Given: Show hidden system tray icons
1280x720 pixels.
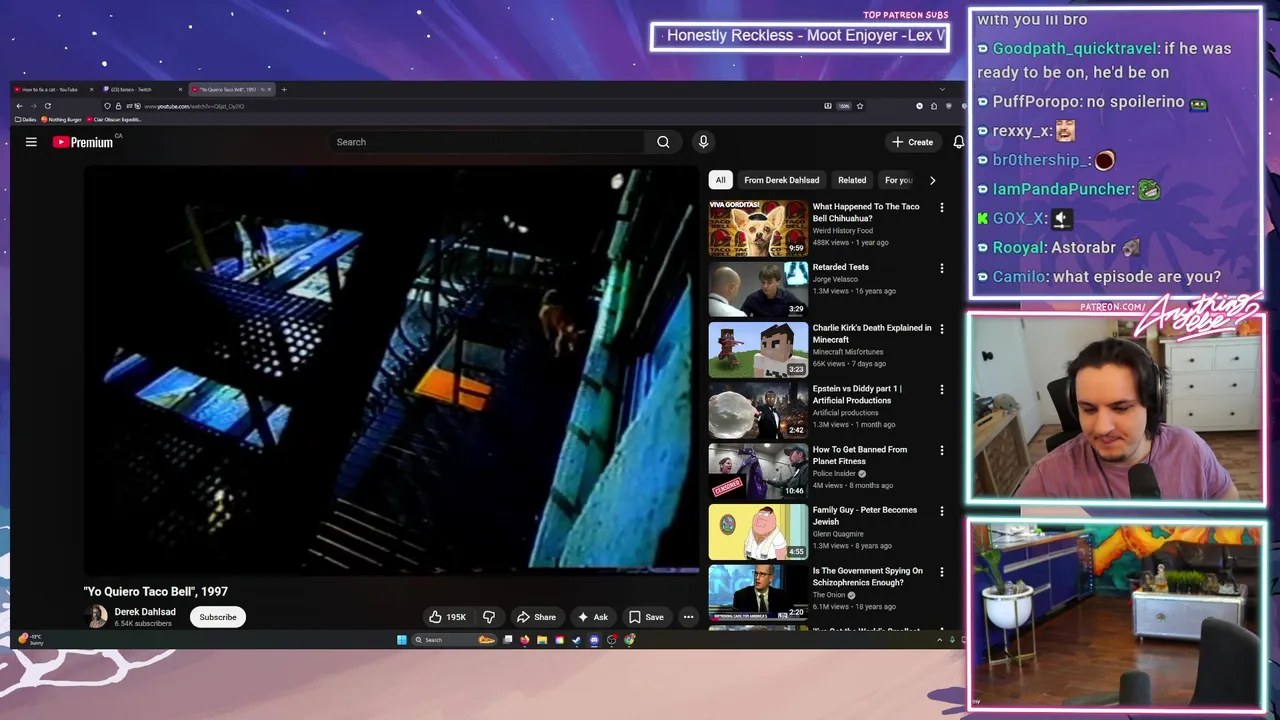Looking at the screenshot, I should pos(939,640).
